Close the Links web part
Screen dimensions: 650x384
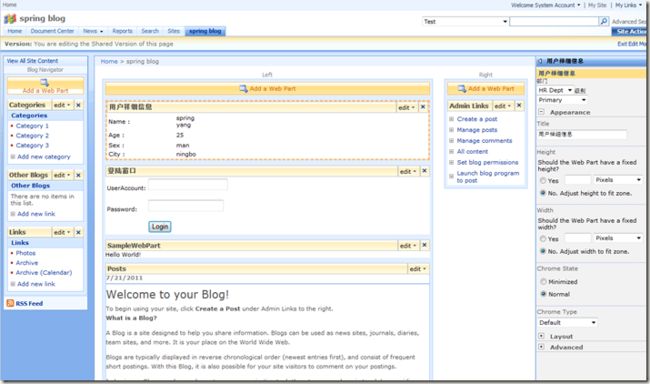78,233
